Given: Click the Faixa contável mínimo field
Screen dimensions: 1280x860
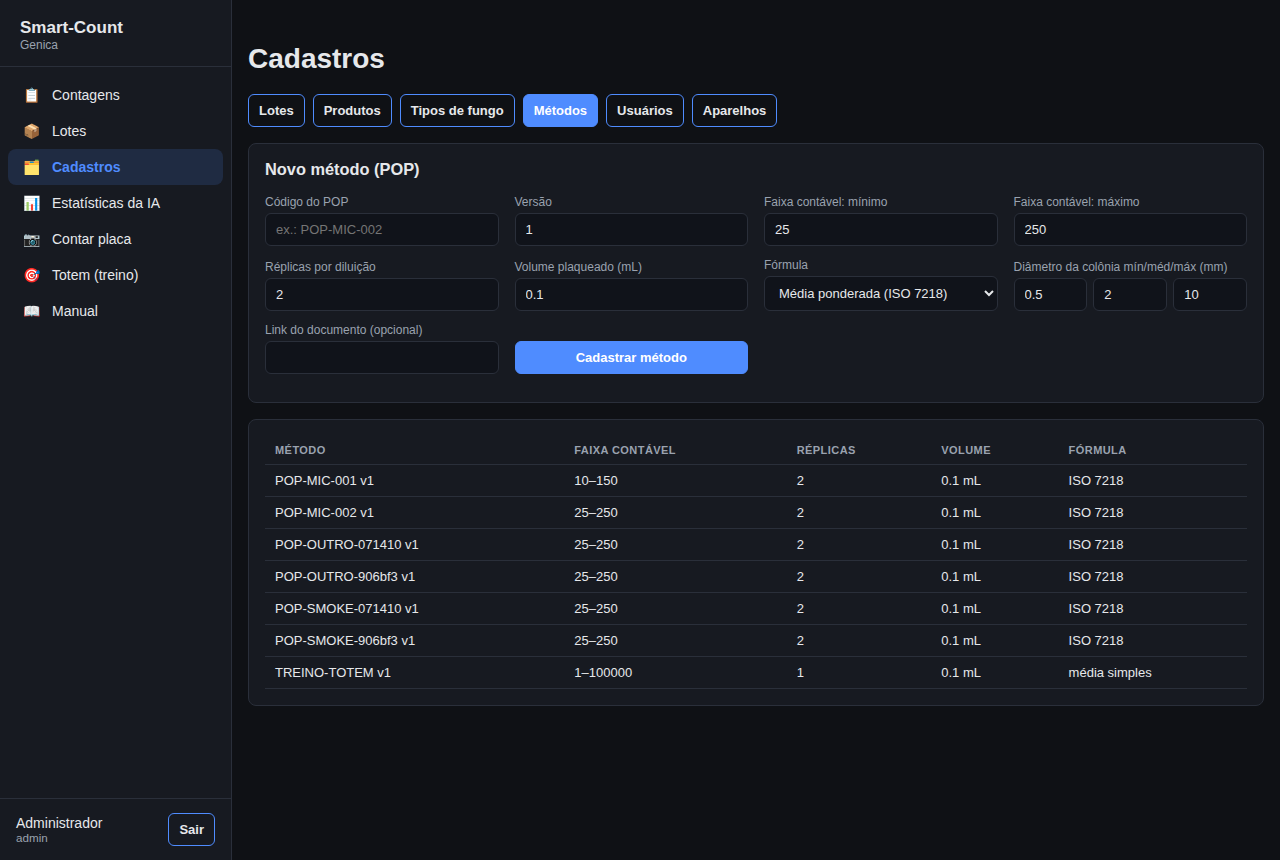Looking at the screenshot, I should point(880,229).
